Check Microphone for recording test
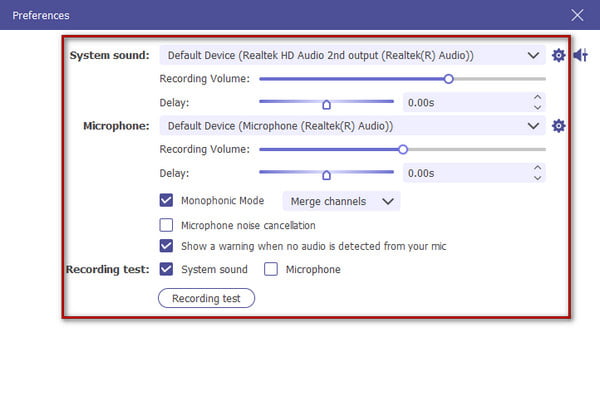The image size is (600, 400). pos(271,269)
